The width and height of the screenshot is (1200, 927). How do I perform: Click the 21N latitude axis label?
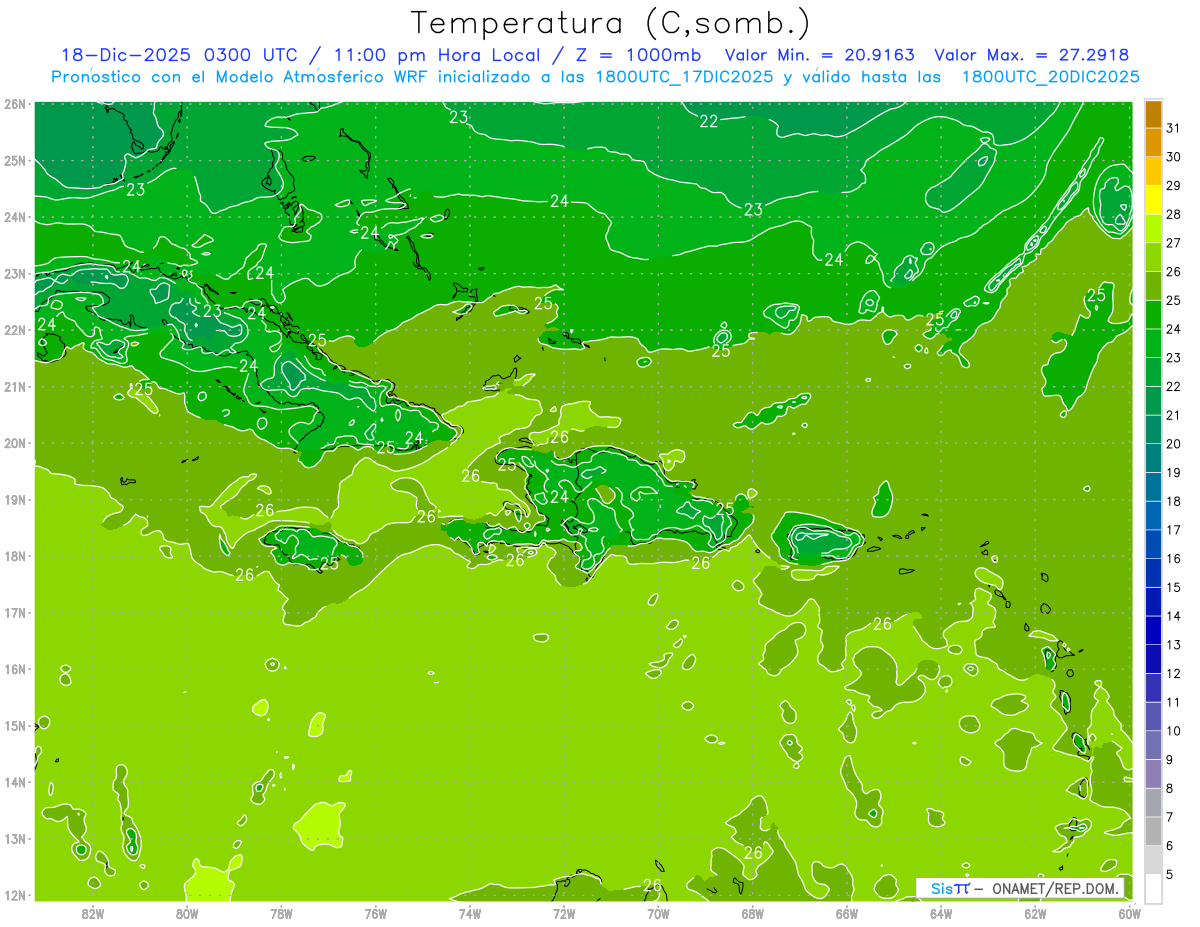click(x=15, y=387)
